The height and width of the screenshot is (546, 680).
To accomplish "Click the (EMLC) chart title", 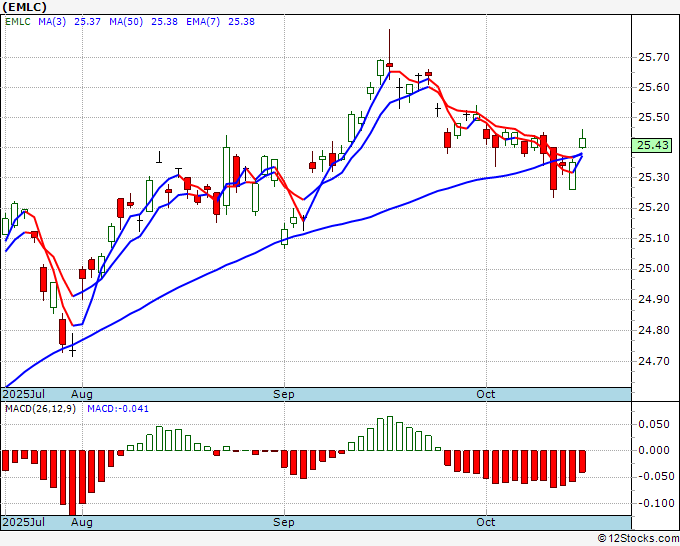I will 24,7.
